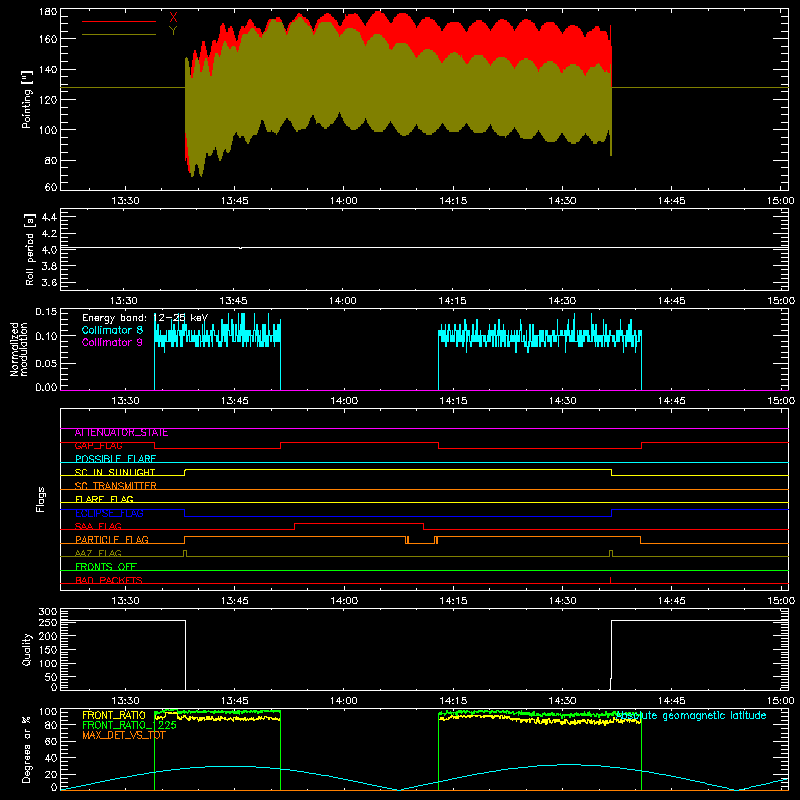Click the FRONTS_OFF flag label
This screenshot has width=800, height=800.
[106, 567]
